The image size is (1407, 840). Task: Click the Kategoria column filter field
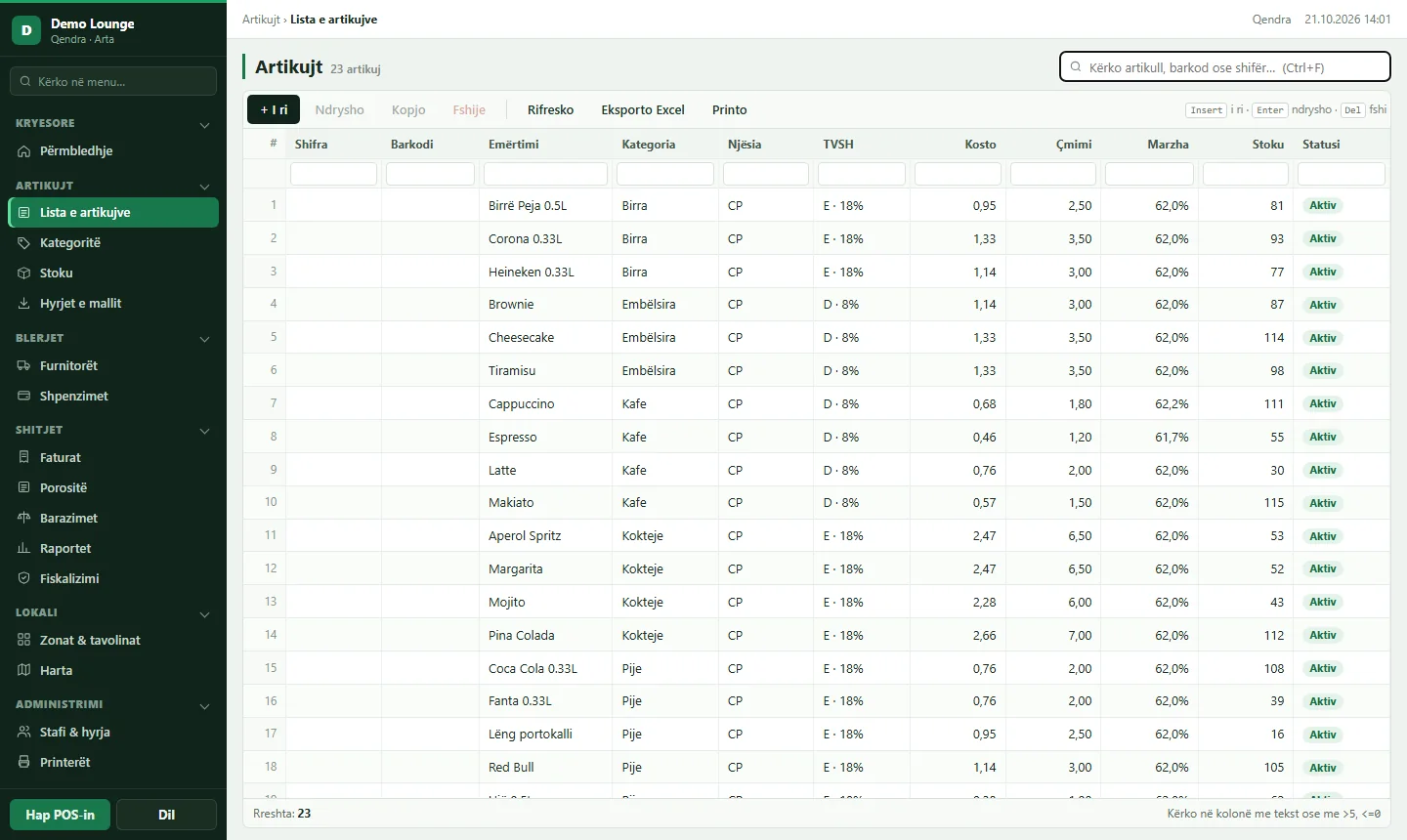pos(665,174)
